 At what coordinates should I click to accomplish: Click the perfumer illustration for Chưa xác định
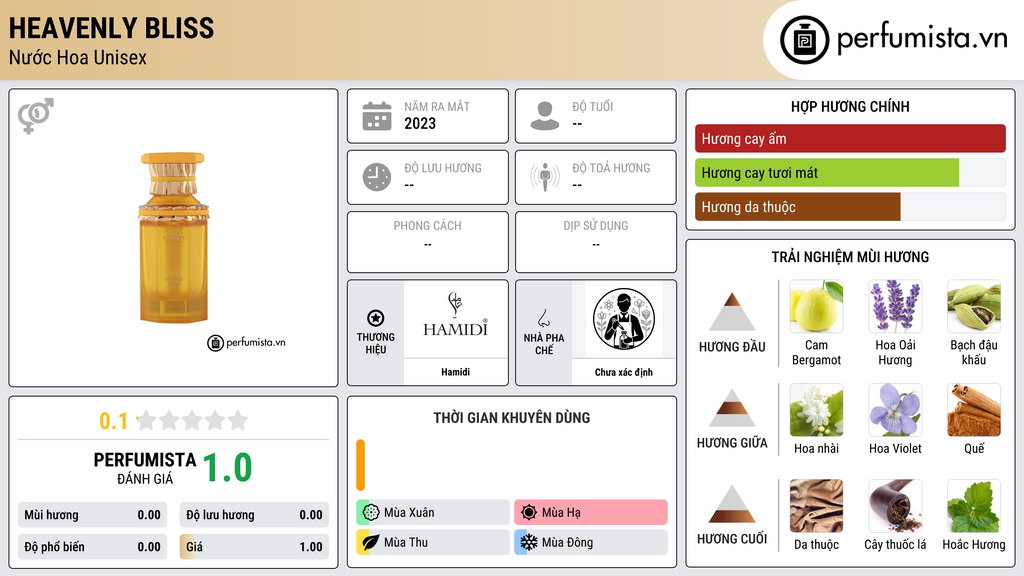tap(624, 319)
